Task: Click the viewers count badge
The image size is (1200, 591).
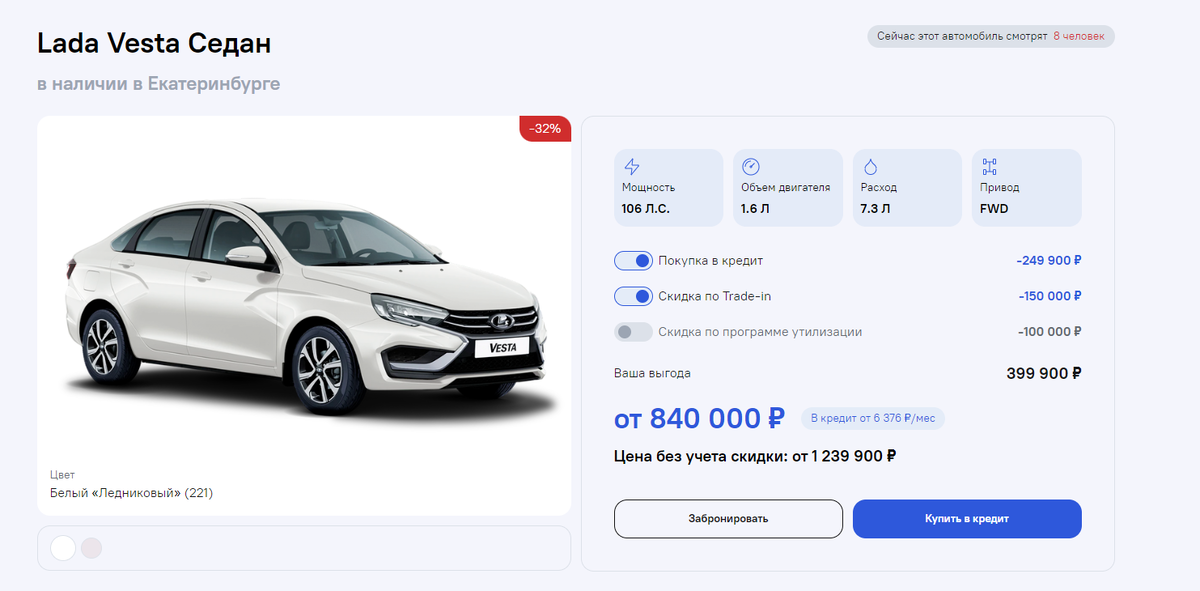Action: click(990, 36)
